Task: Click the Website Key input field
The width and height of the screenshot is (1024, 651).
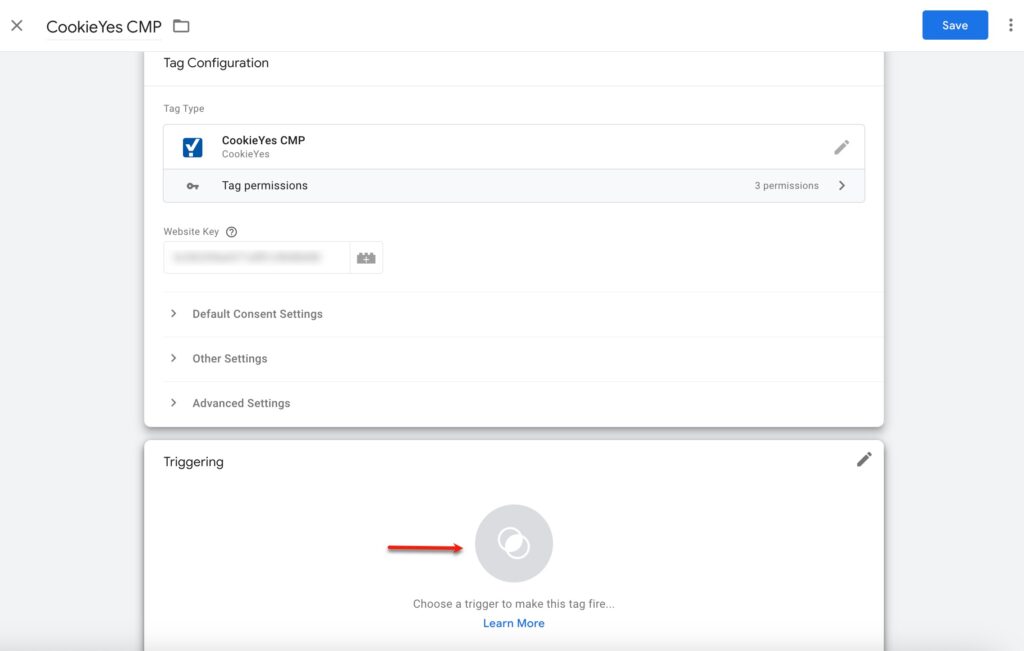Action: point(256,258)
